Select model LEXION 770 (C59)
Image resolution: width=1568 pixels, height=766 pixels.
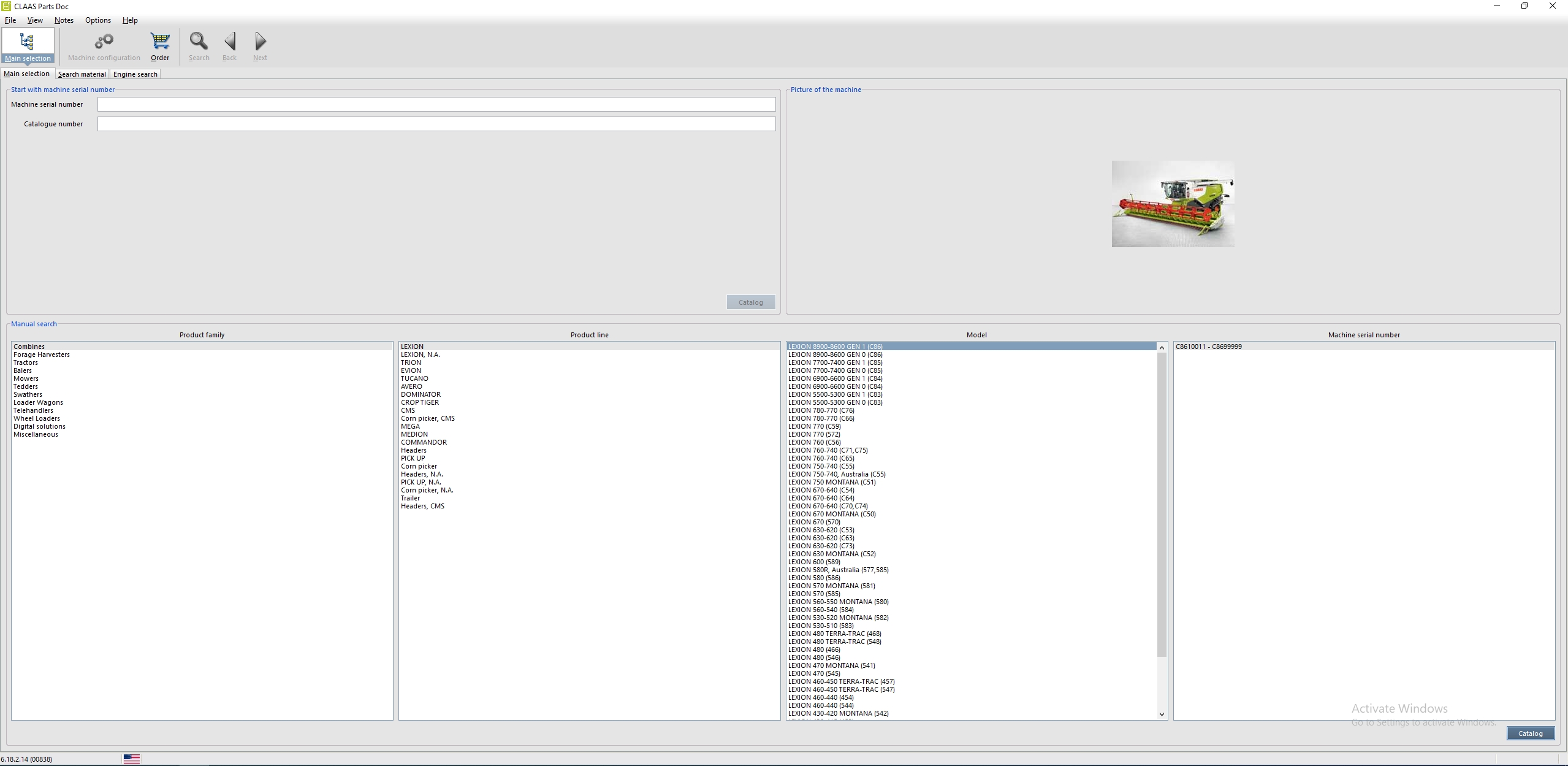[x=815, y=426]
